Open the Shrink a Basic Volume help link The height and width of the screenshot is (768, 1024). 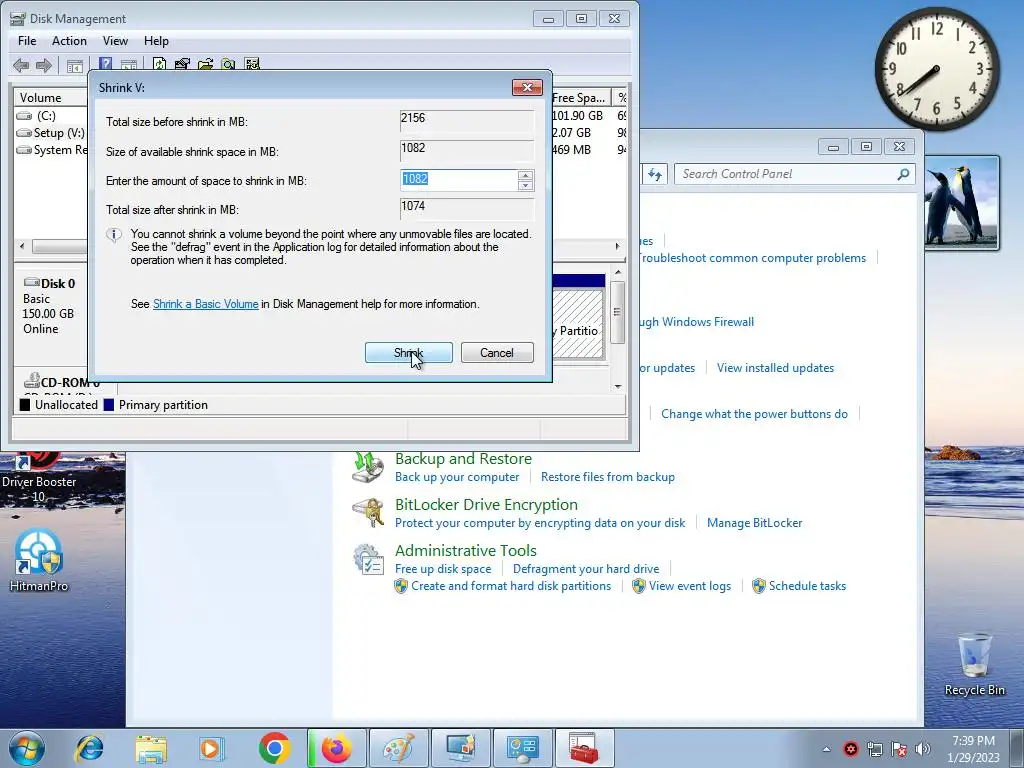(206, 304)
